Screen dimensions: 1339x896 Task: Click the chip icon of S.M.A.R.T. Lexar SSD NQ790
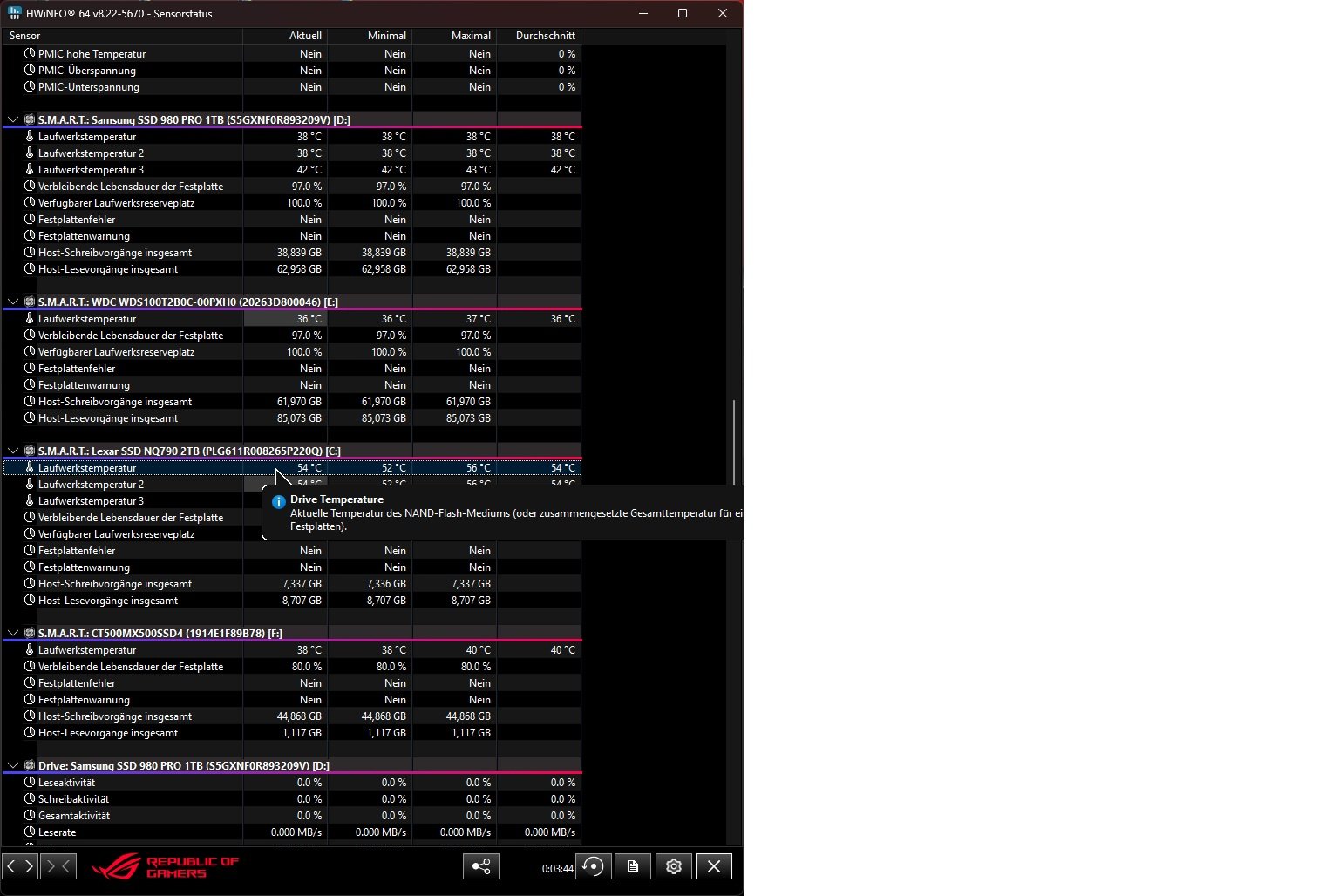(30, 451)
